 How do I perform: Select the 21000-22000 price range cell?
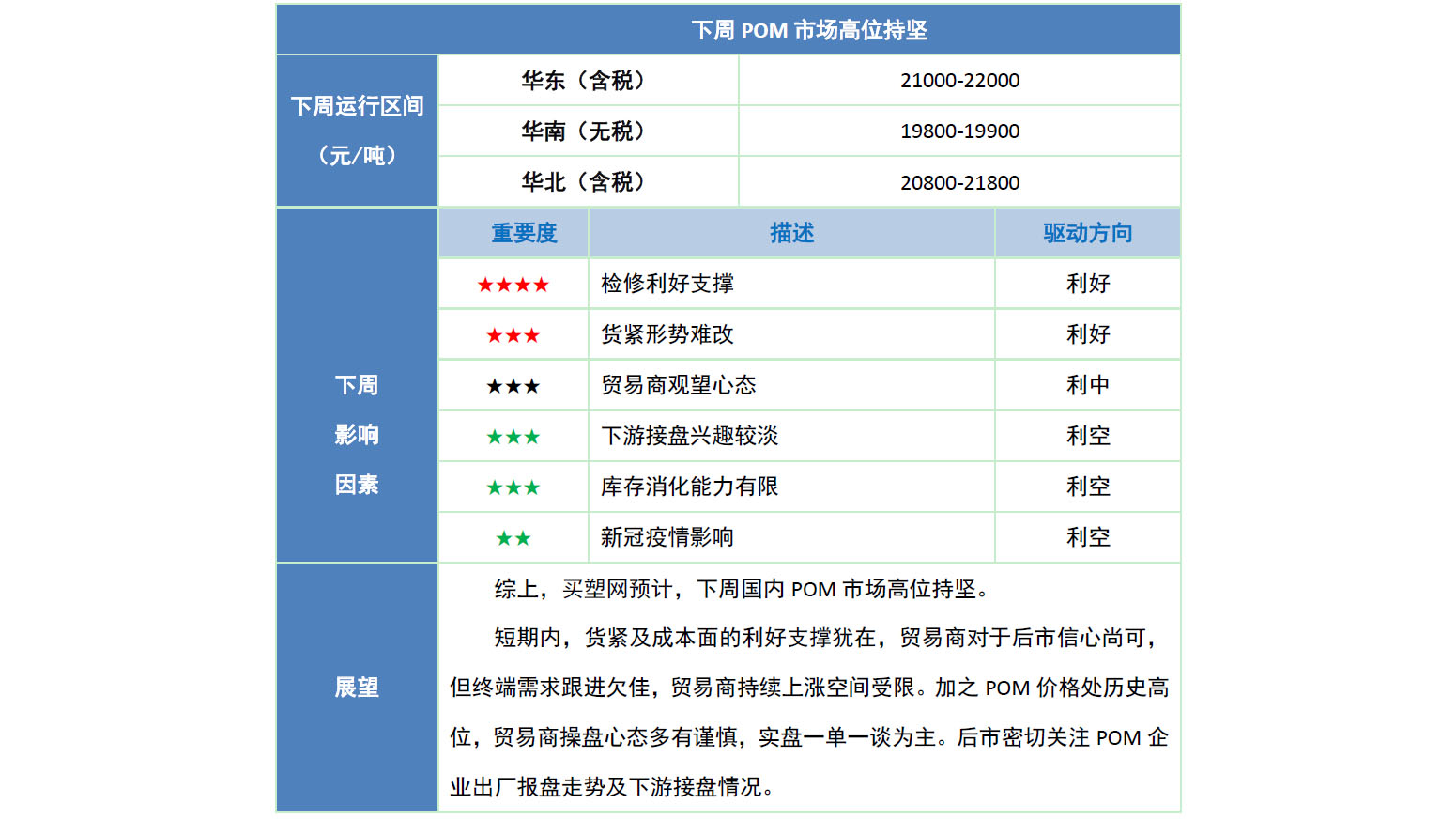[959, 81]
